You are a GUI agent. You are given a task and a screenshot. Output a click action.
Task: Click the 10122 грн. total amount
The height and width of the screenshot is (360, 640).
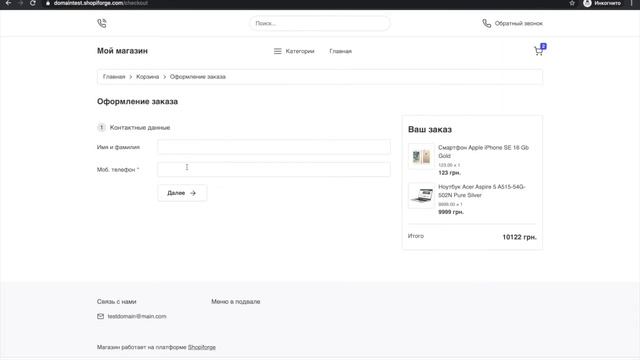pyautogui.click(x=519, y=237)
